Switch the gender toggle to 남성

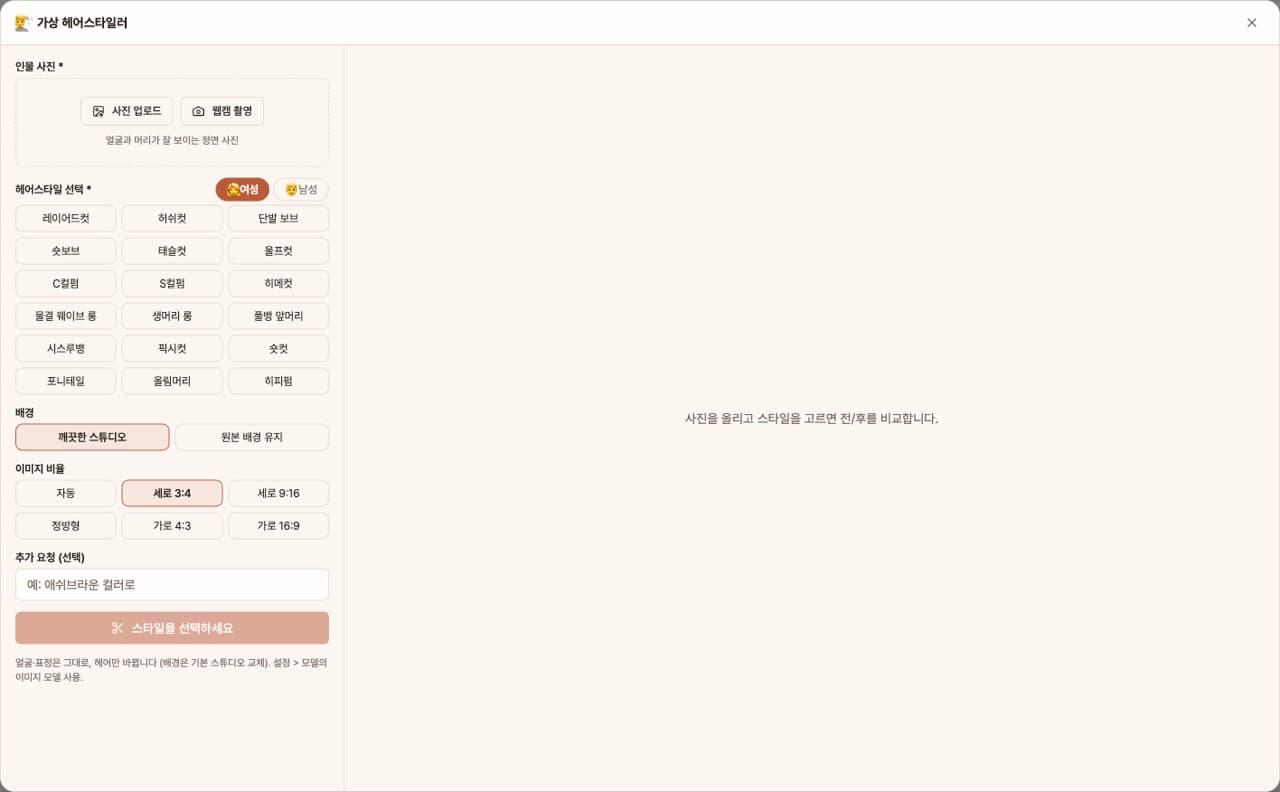click(x=301, y=189)
